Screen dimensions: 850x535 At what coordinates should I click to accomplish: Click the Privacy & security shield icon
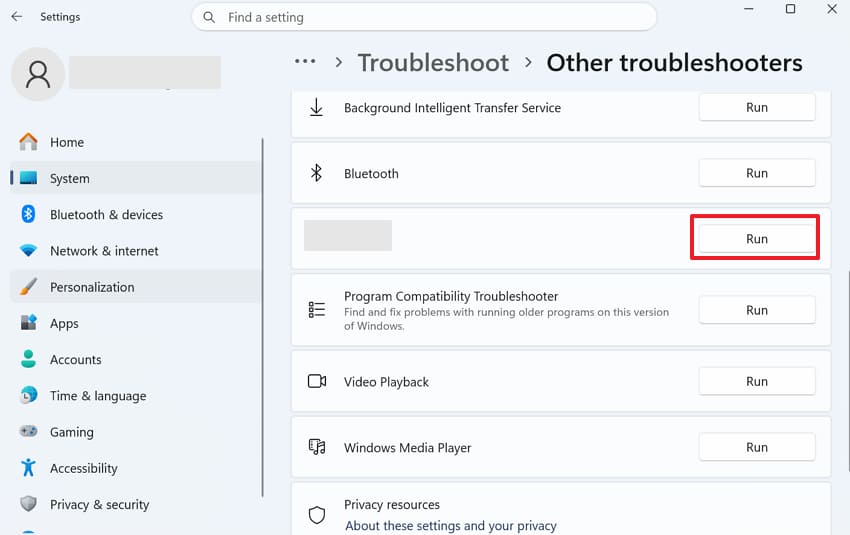coord(28,504)
